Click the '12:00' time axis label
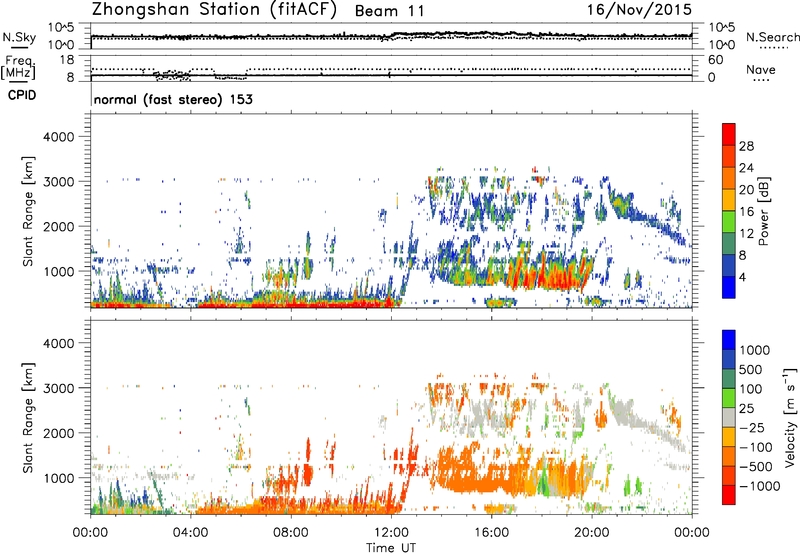The width and height of the screenshot is (800, 554). point(391,533)
